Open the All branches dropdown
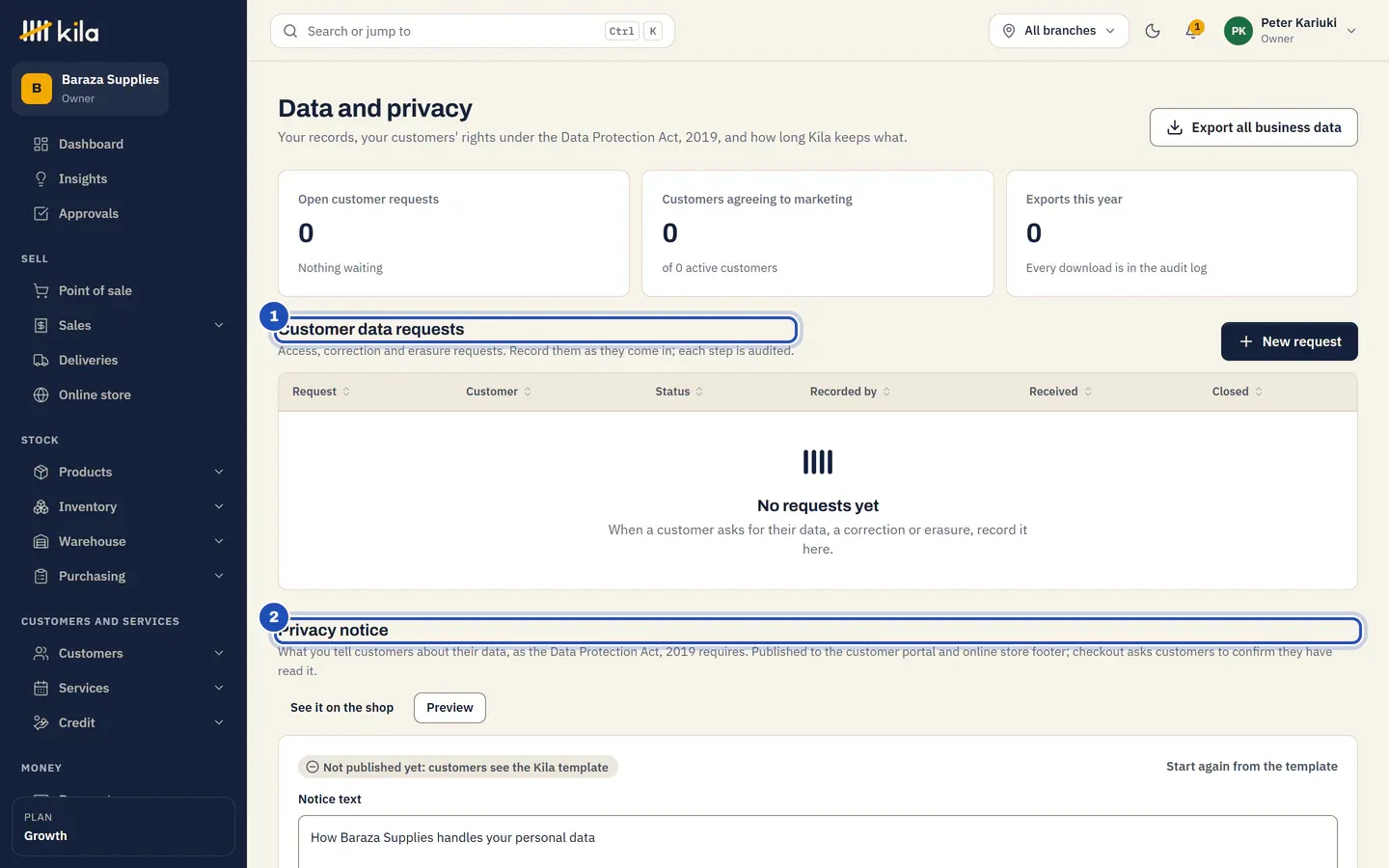1389x868 pixels. [1058, 31]
